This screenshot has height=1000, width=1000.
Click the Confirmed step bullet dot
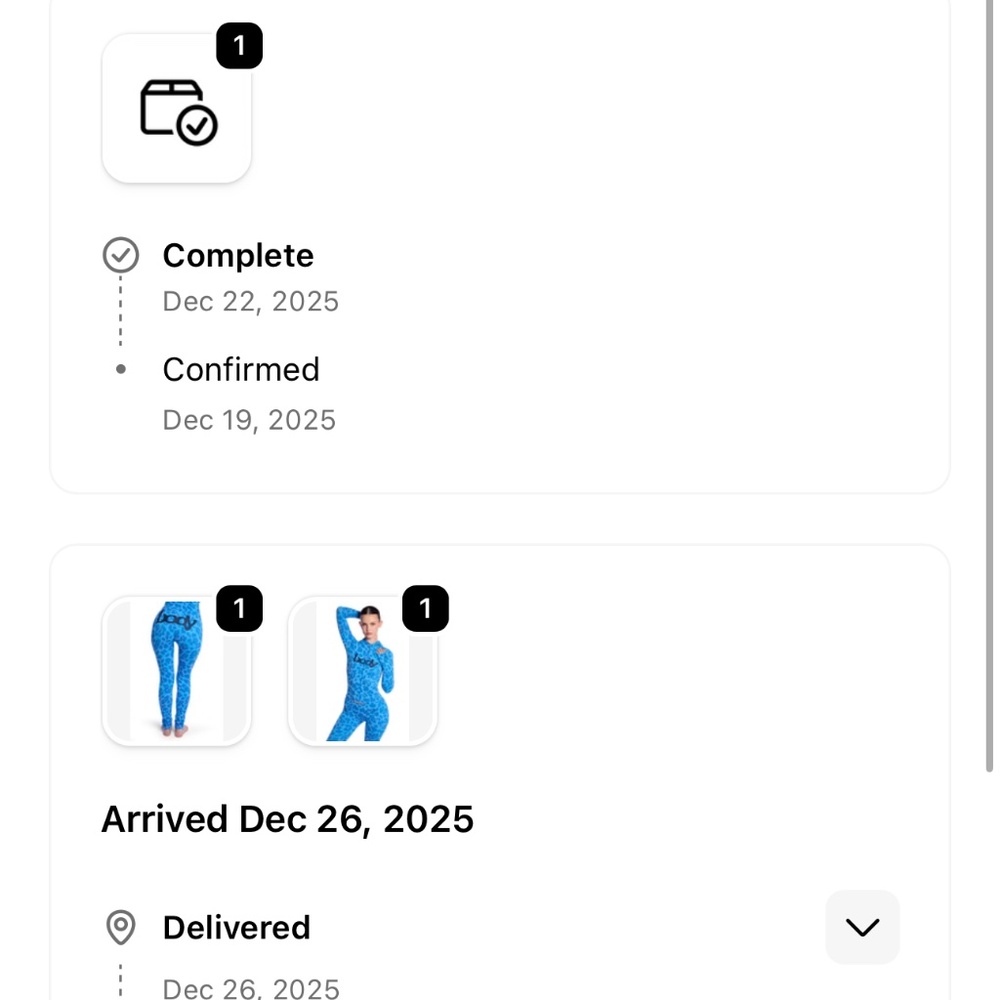pos(121,369)
